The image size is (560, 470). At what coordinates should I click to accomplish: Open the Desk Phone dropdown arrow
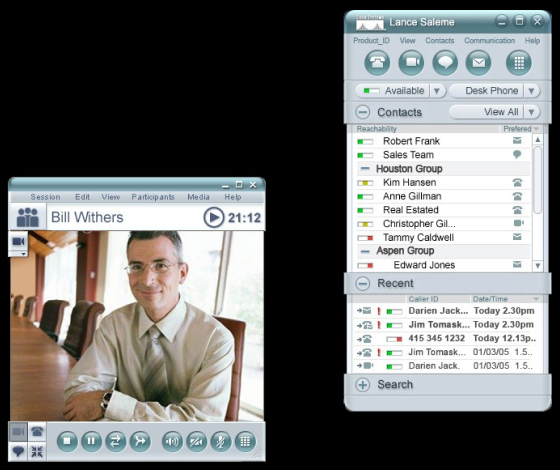532,91
